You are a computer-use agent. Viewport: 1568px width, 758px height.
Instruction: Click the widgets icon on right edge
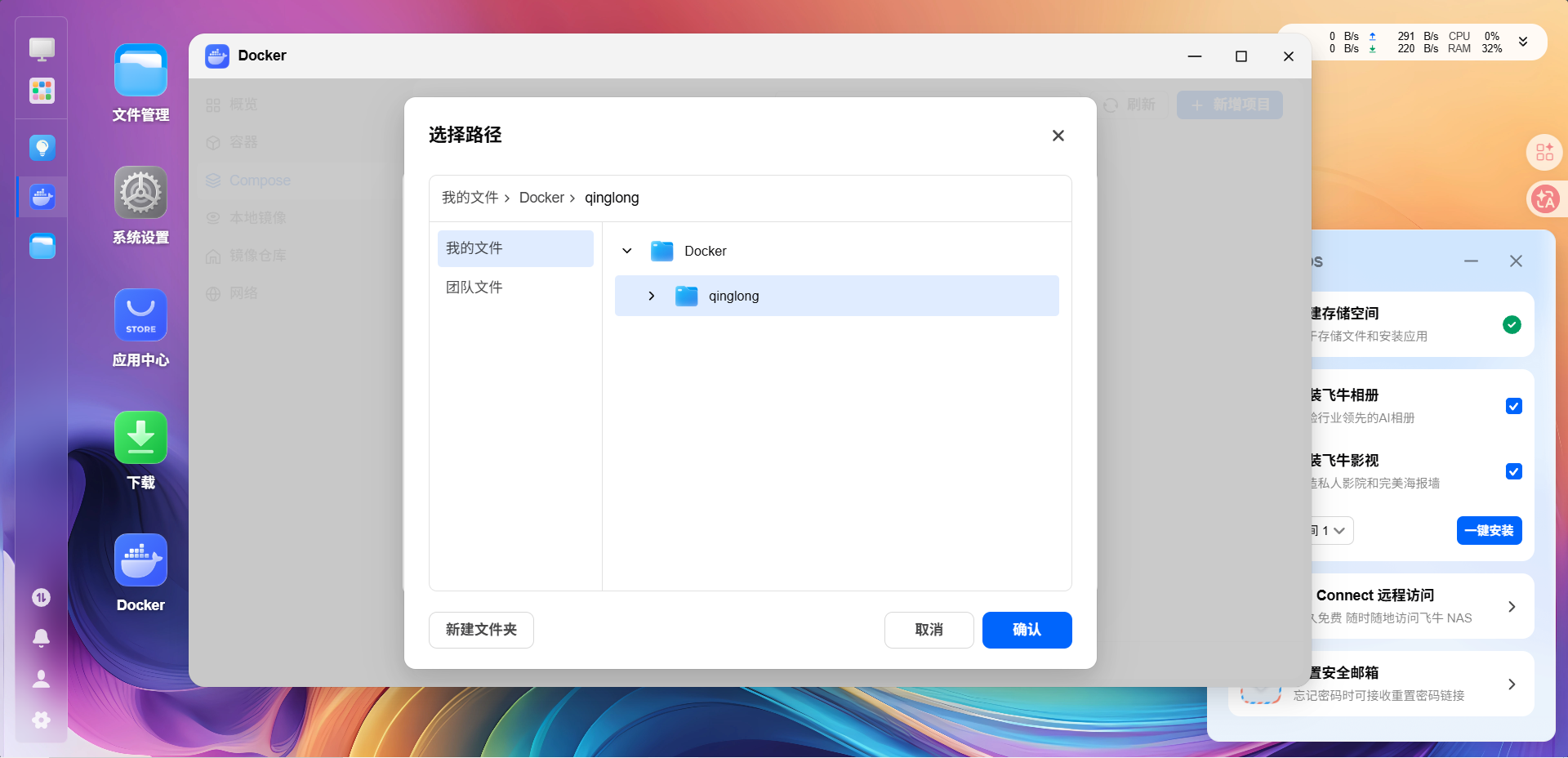coord(1544,152)
